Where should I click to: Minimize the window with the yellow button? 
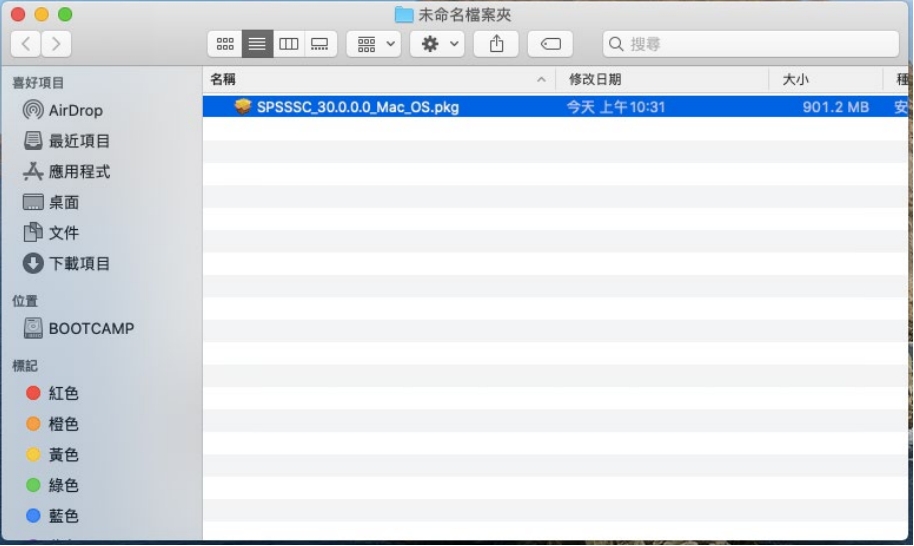click(41, 14)
